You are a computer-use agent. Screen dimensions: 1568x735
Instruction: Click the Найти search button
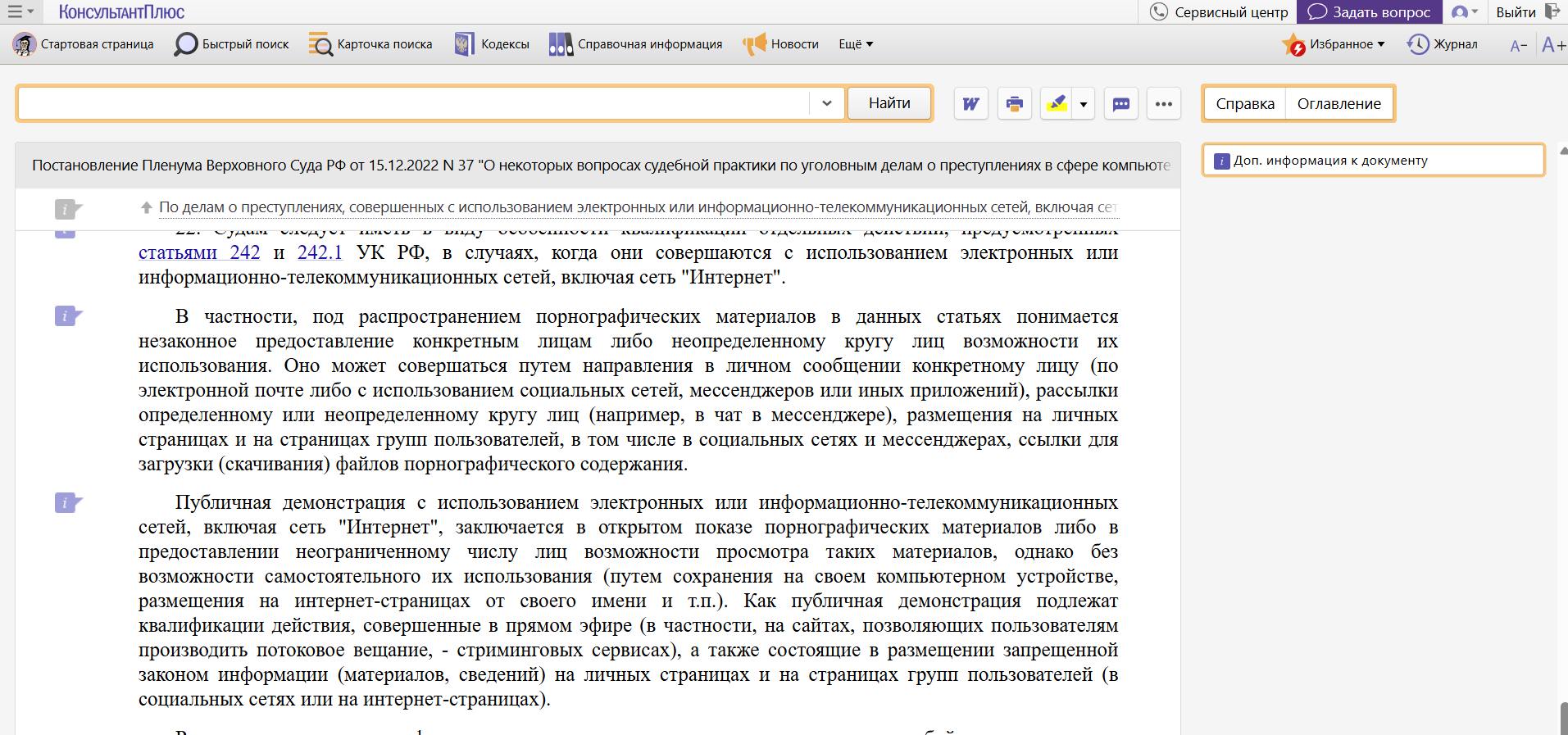tap(889, 103)
